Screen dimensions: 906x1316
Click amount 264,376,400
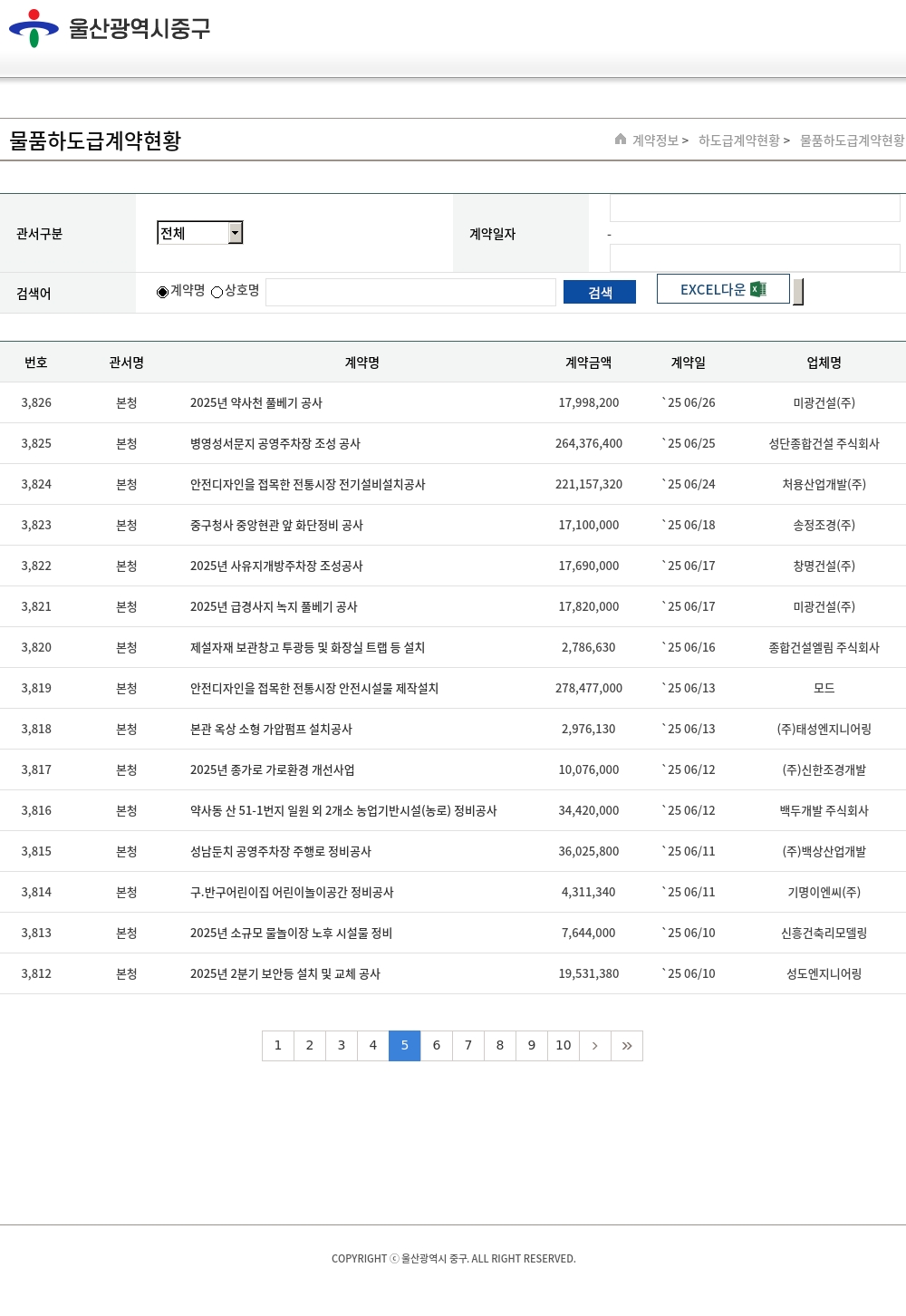pyautogui.click(x=589, y=444)
